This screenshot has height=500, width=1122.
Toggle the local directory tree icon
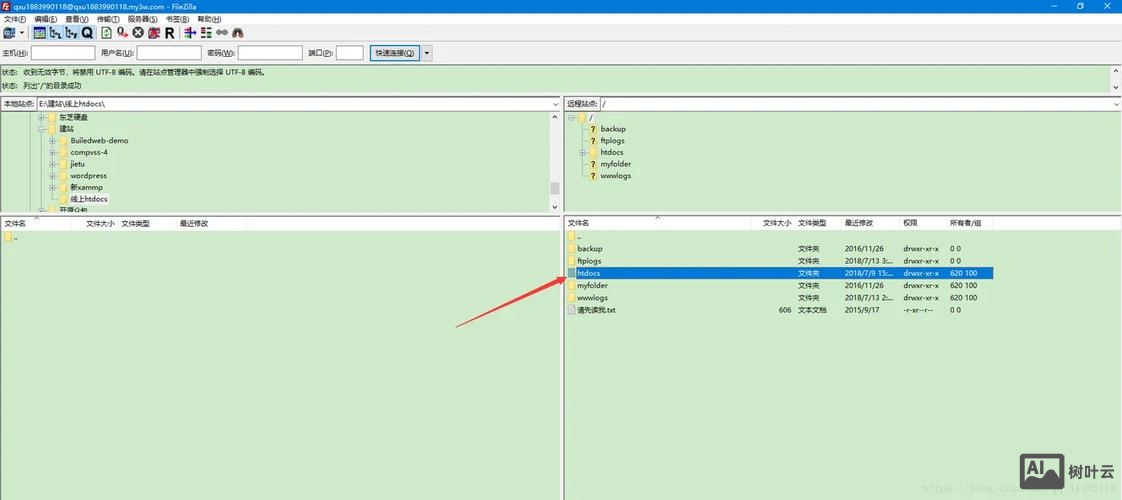pos(55,33)
